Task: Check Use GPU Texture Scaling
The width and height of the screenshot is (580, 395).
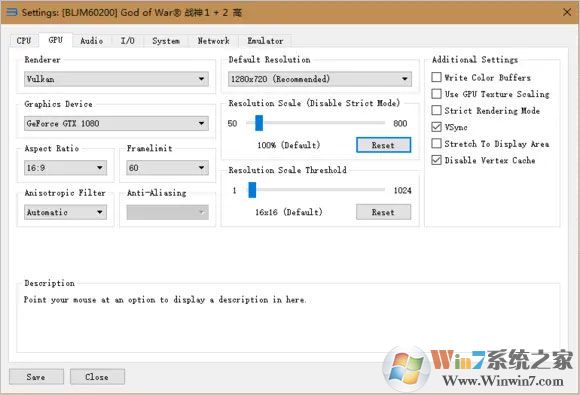Action: 436,94
